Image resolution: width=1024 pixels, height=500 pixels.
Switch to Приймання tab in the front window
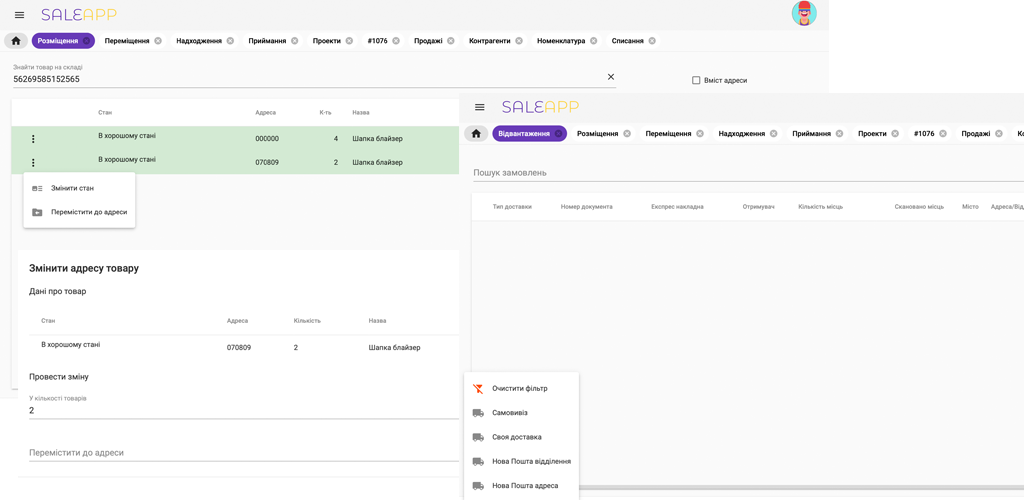(816, 133)
